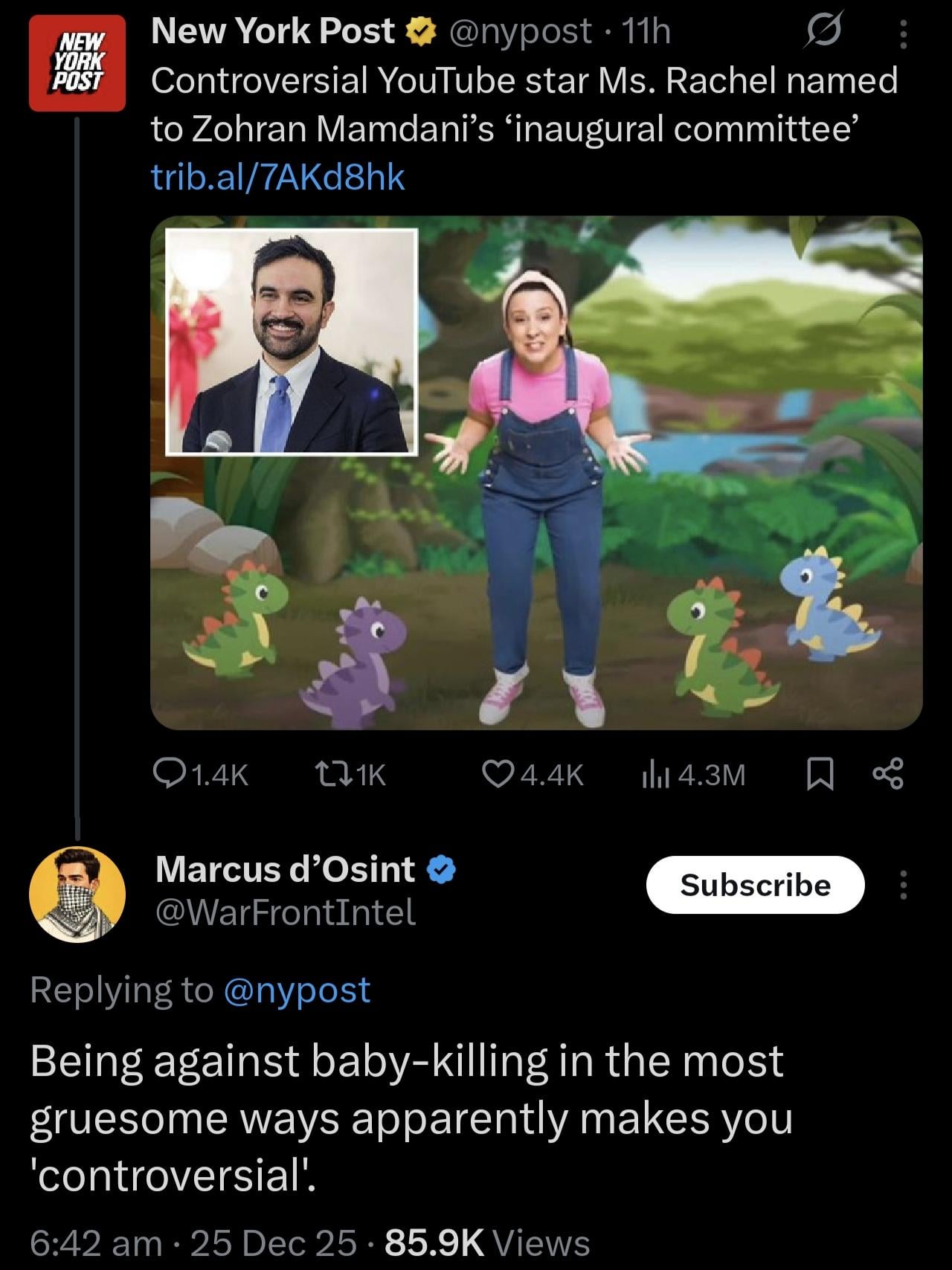The image size is (952, 1270).
Task: Open the @nypost mention in the reply
Action: click(296, 990)
